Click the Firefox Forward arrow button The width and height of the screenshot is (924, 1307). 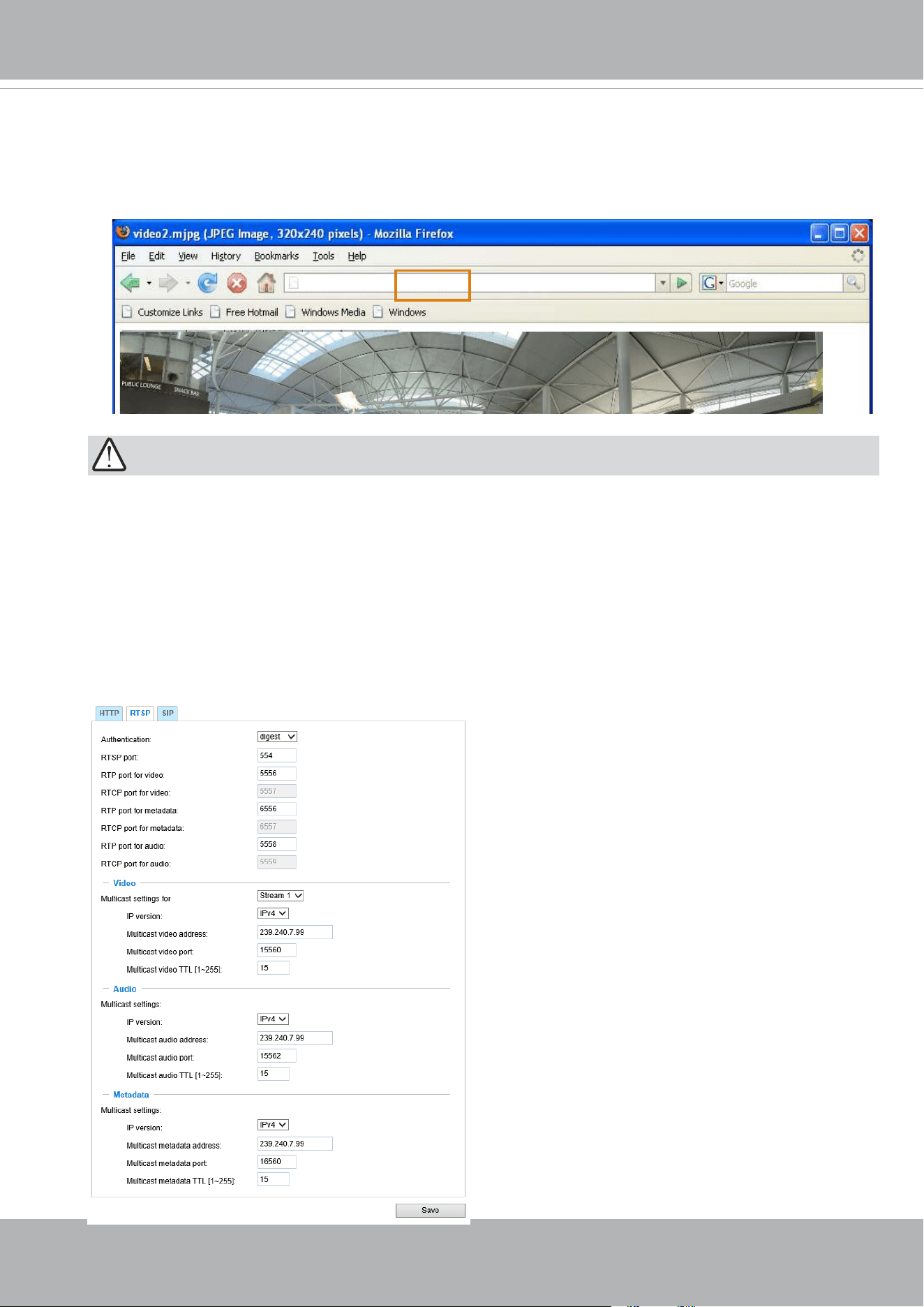pyautogui.click(x=168, y=283)
